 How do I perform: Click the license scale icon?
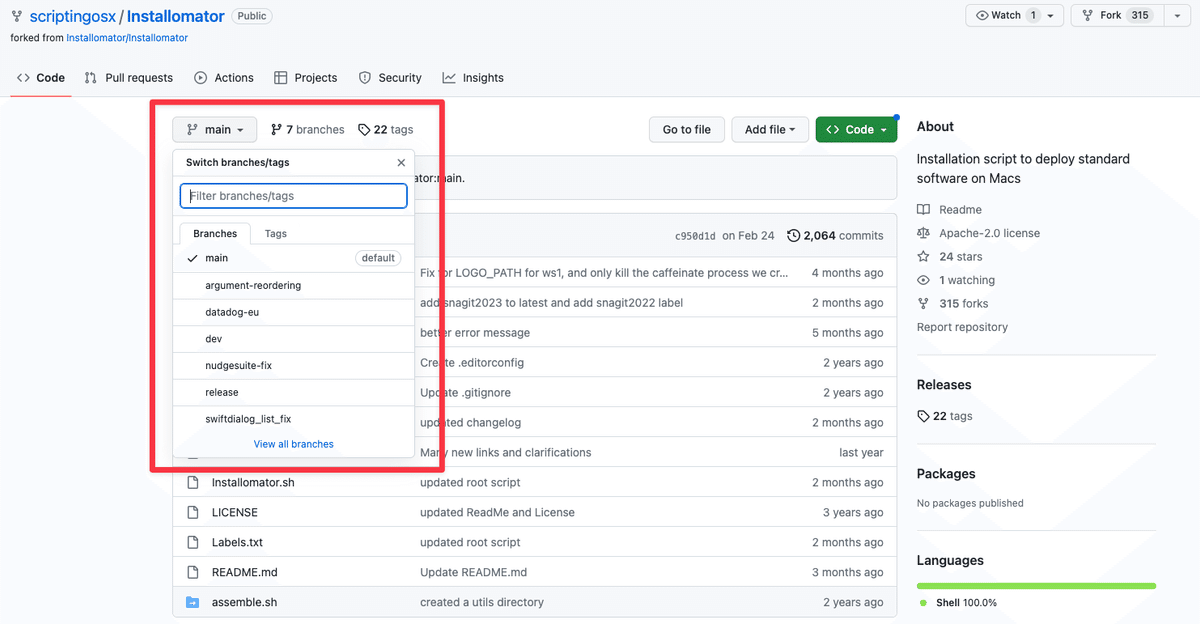coord(923,233)
